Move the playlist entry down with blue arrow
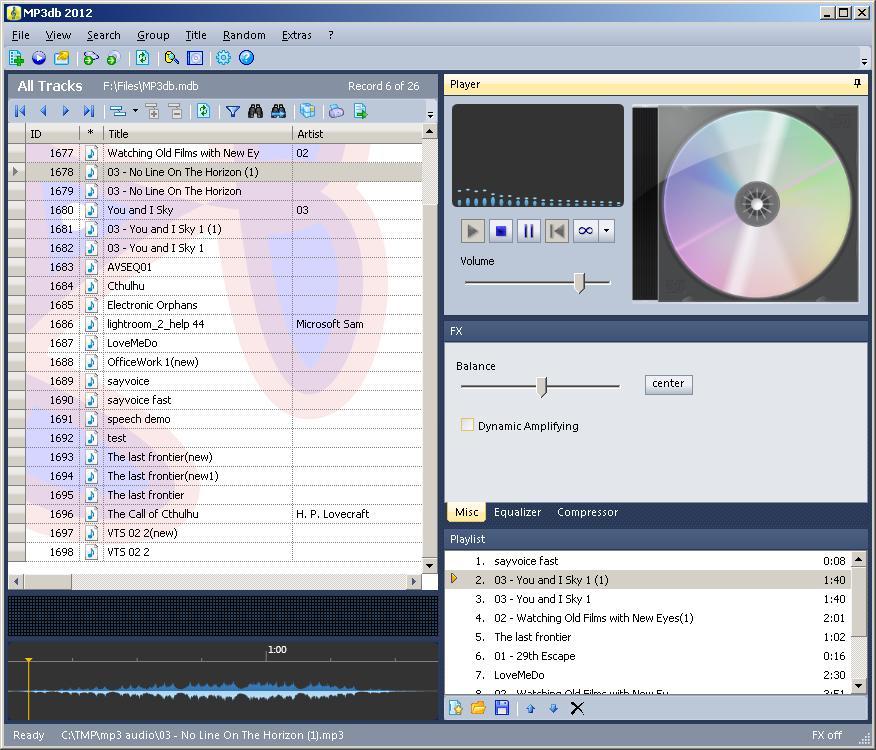The width and height of the screenshot is (876, 750). (x=553, y=709)
